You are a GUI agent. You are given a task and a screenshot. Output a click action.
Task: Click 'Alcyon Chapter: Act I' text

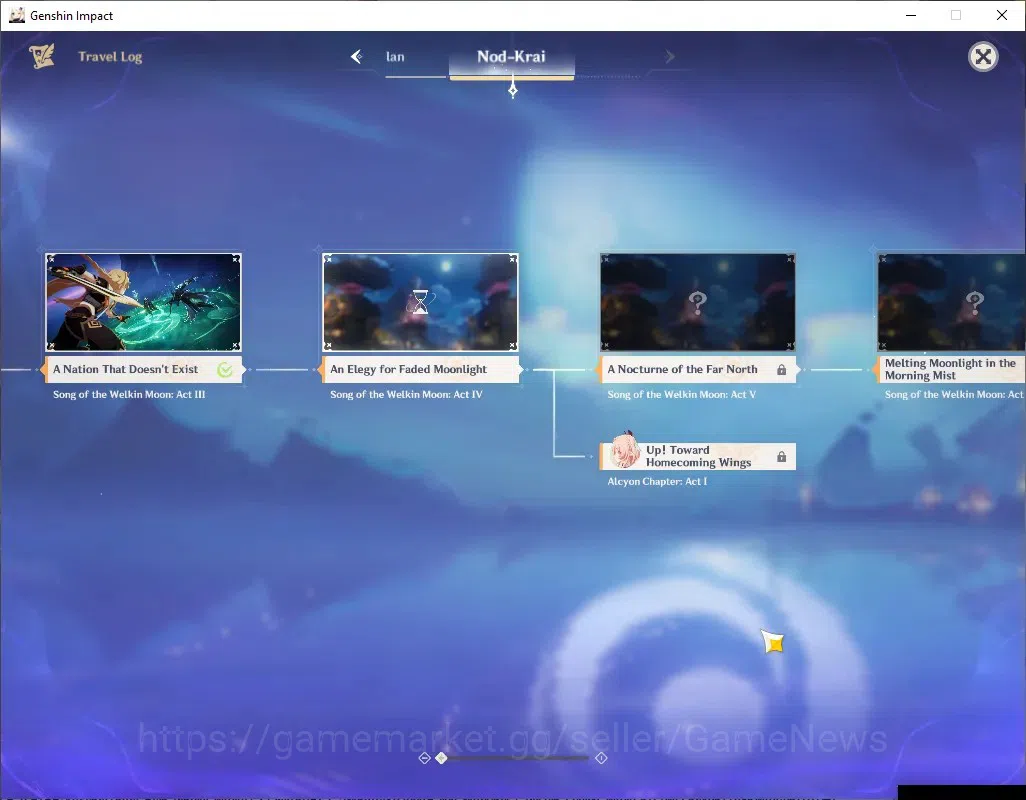coord(657,481)
